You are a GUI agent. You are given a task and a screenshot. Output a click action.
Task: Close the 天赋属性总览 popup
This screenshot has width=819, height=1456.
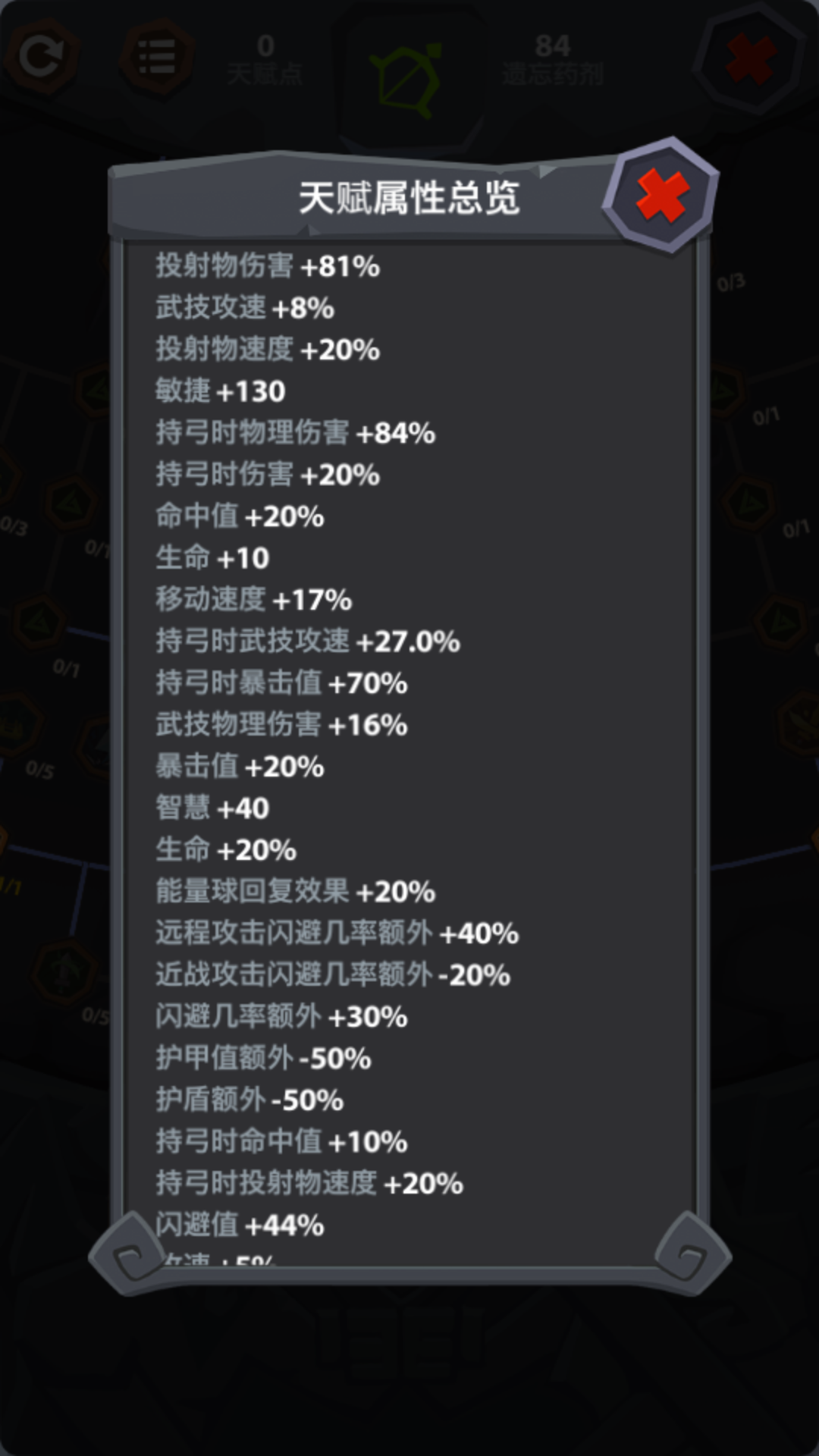(x=661, y=195)
